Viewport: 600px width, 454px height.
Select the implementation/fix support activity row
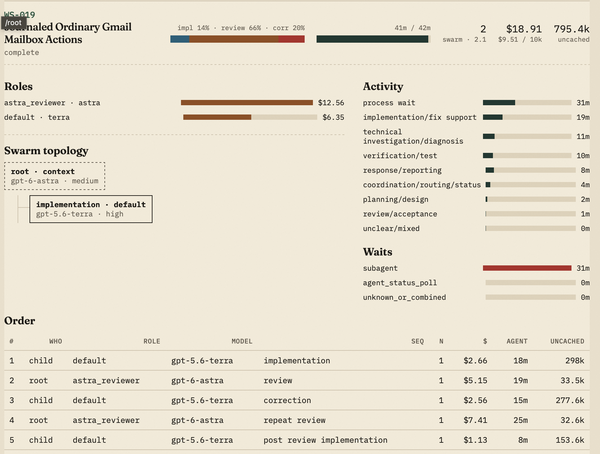(476, 117)
